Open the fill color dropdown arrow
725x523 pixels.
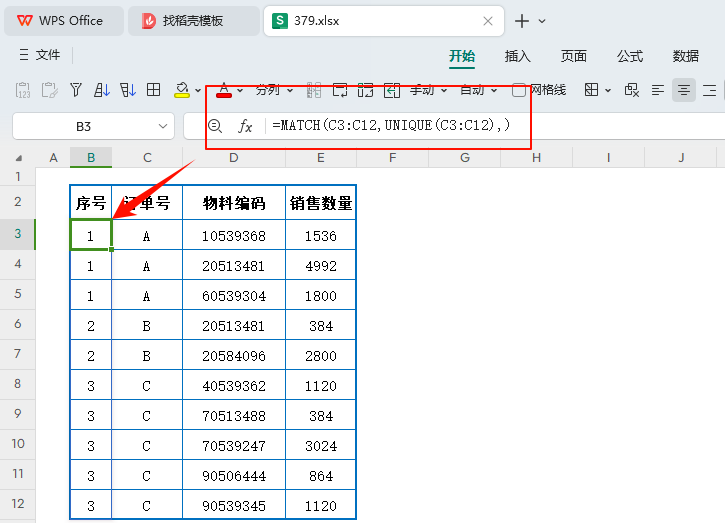coord(198,90)
